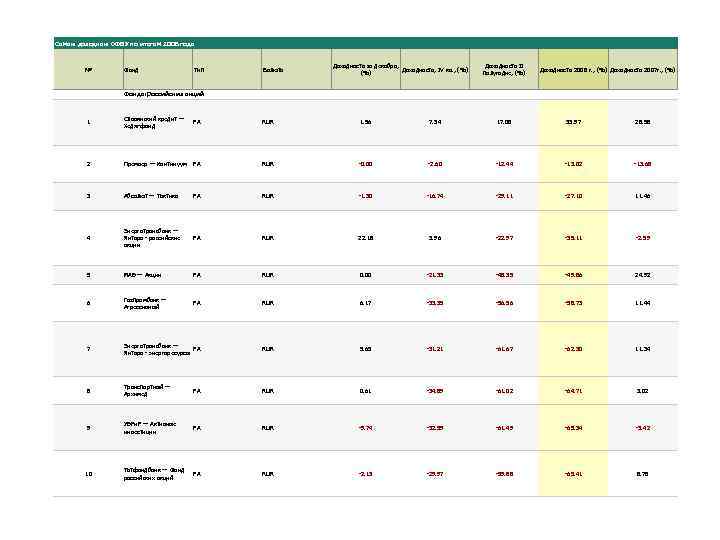This screenshot has width=720, height=540.
Task: Click the half-year value -12.44 in row 2
Action: [x=504, y=164]
